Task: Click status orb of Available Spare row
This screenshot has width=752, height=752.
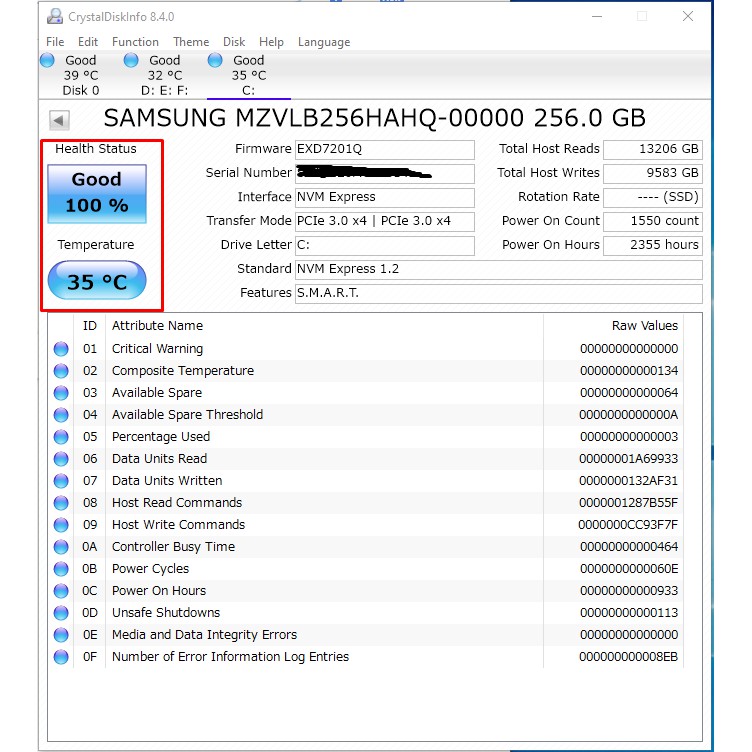Action: point(61,393)
